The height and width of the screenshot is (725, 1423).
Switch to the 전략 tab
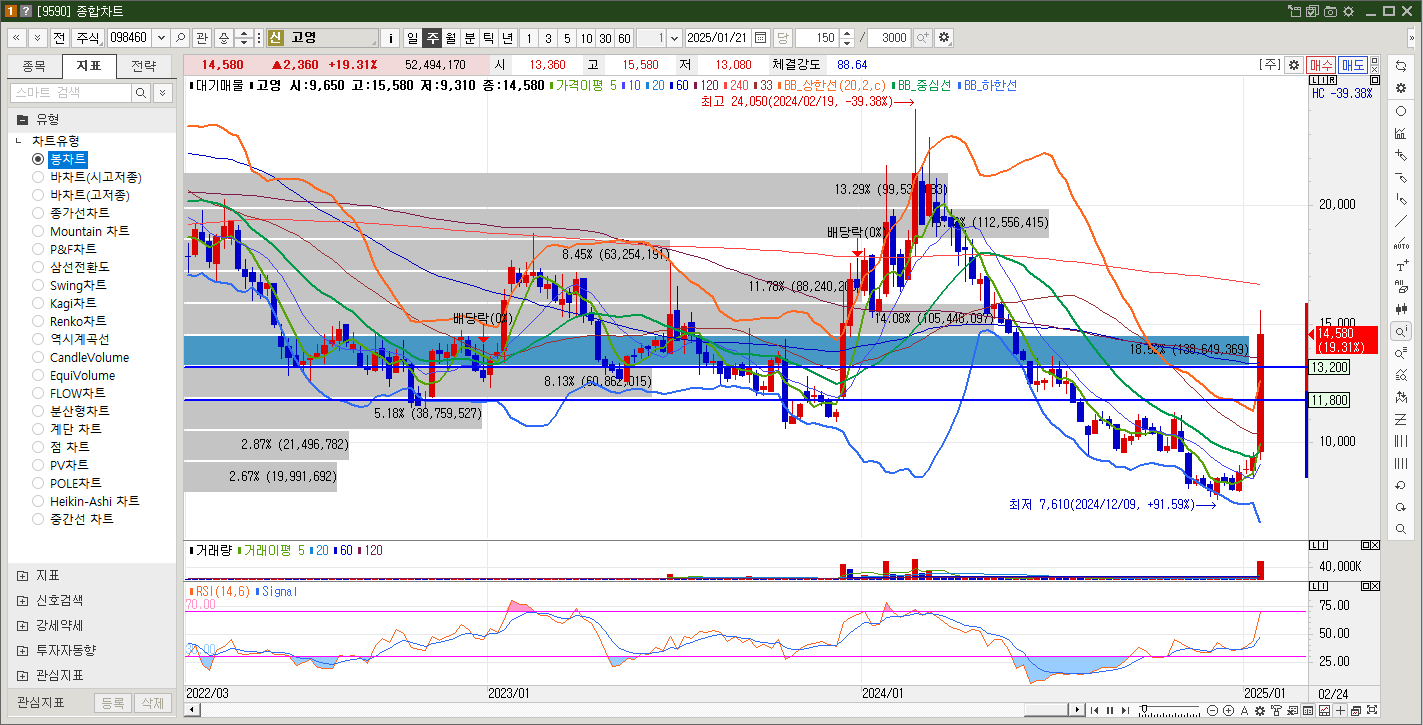click(x=143, y=66)
